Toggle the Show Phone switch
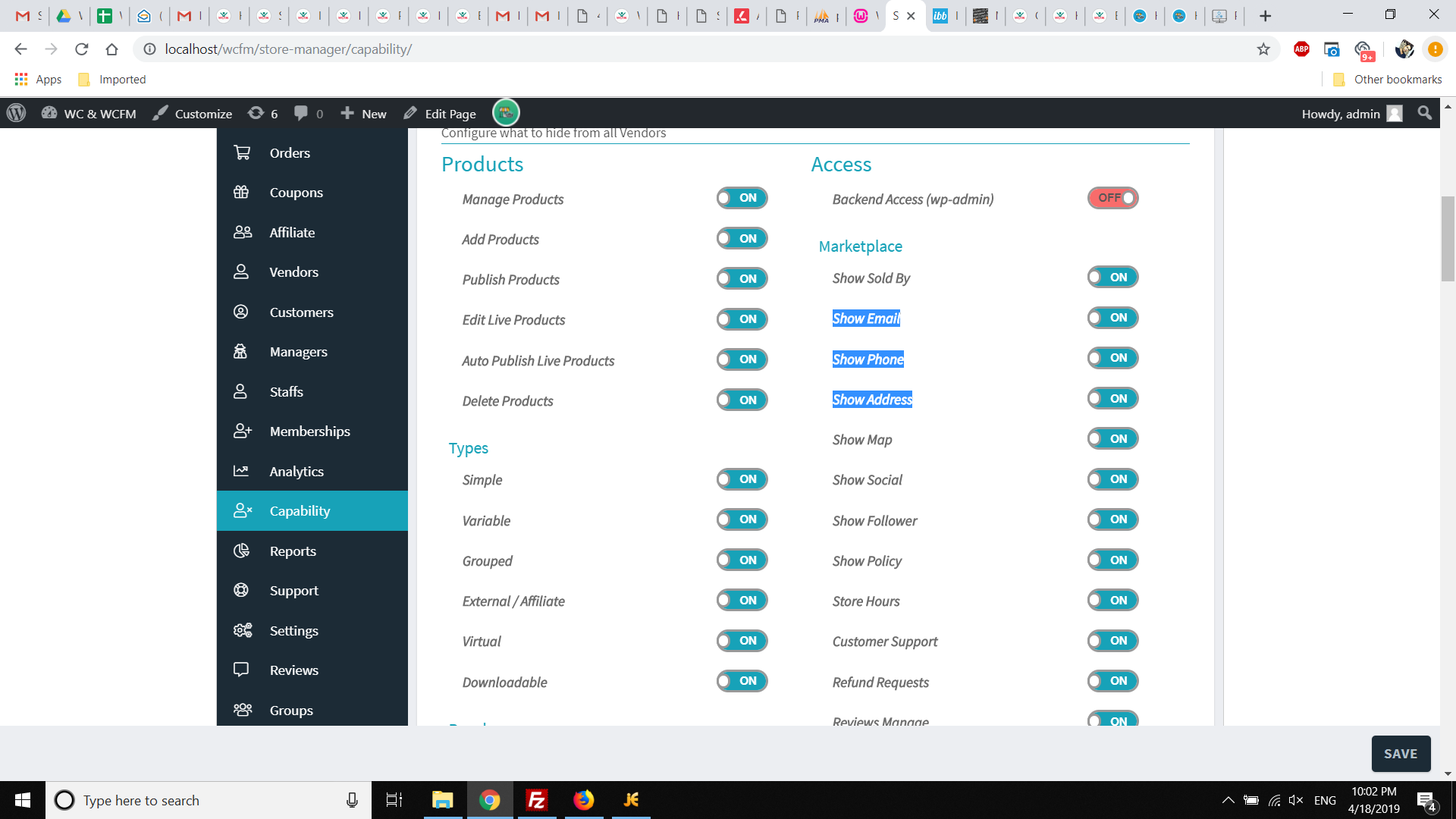This screenshot has width=1456, height=819. [x=1112, y=358]
